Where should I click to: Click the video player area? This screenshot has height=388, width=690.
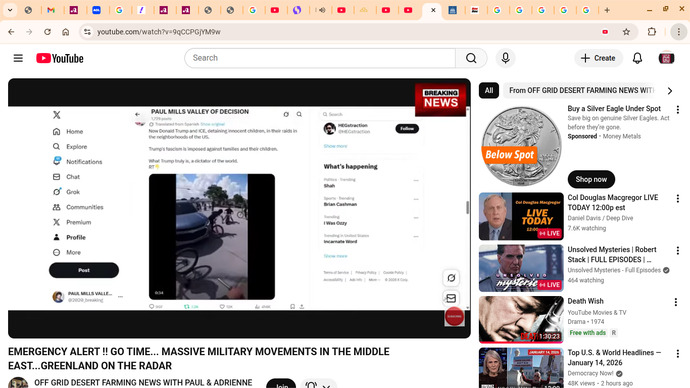[239, 208]
